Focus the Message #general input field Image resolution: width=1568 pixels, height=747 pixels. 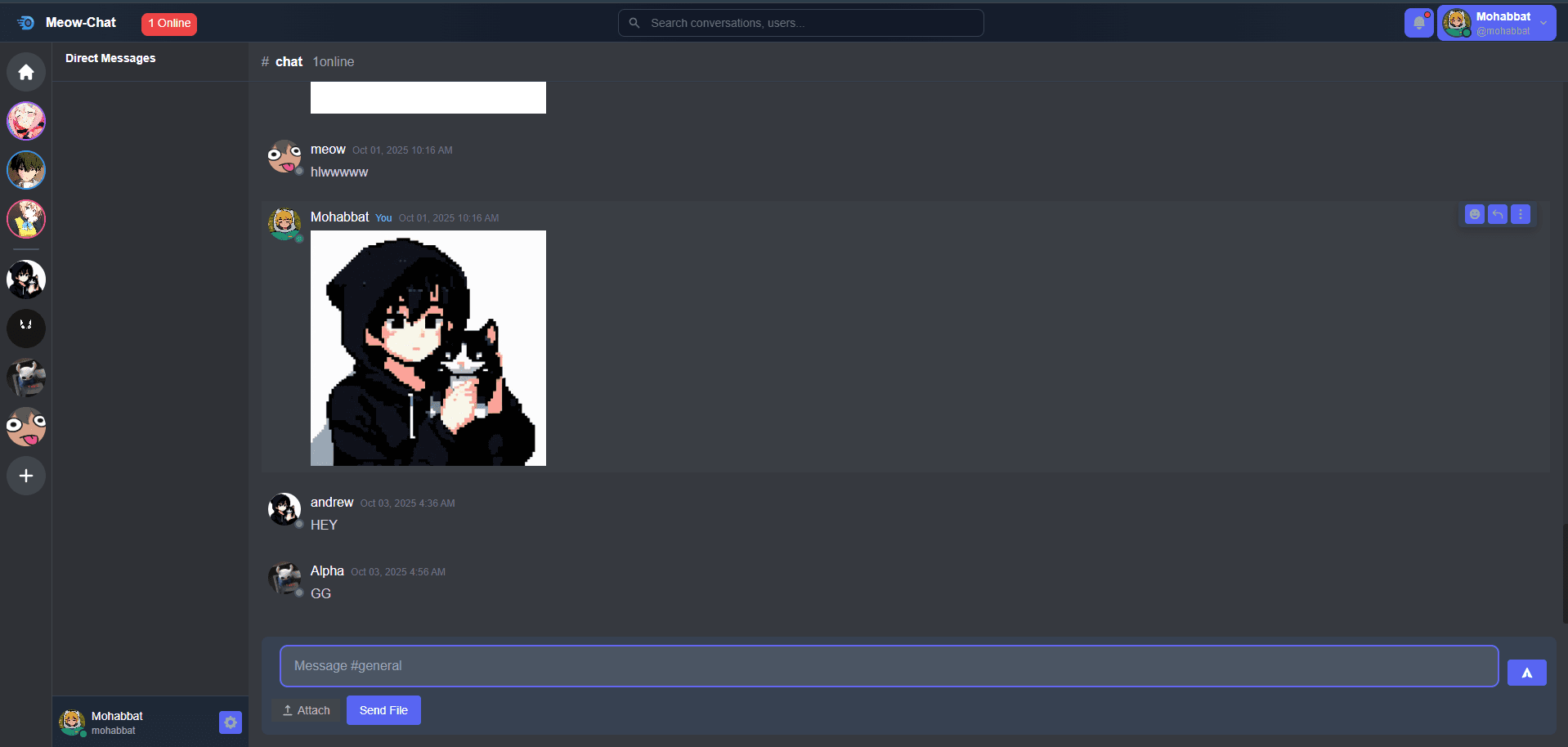click(889, 666)
